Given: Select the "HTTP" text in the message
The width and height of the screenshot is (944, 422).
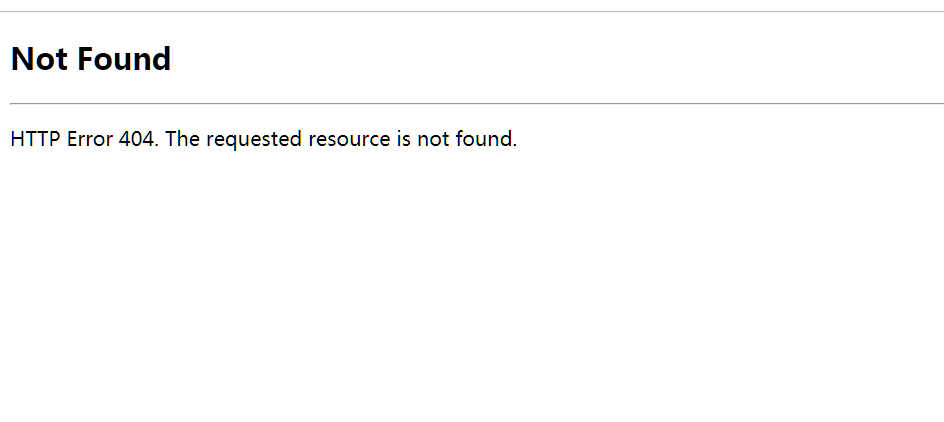Looking at the screenshot, I should click(x=36, y=139).
